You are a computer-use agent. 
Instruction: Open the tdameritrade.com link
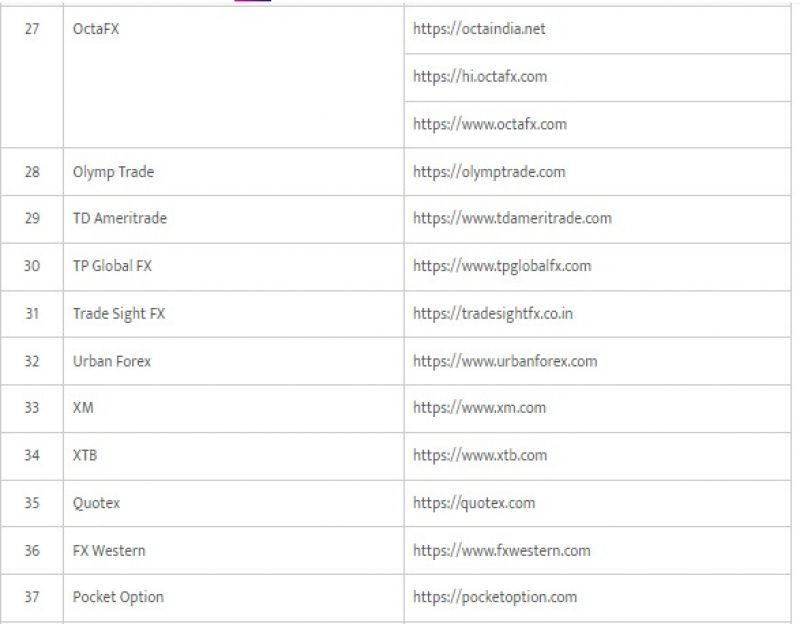pyautogui.click(x=512, y=218)
